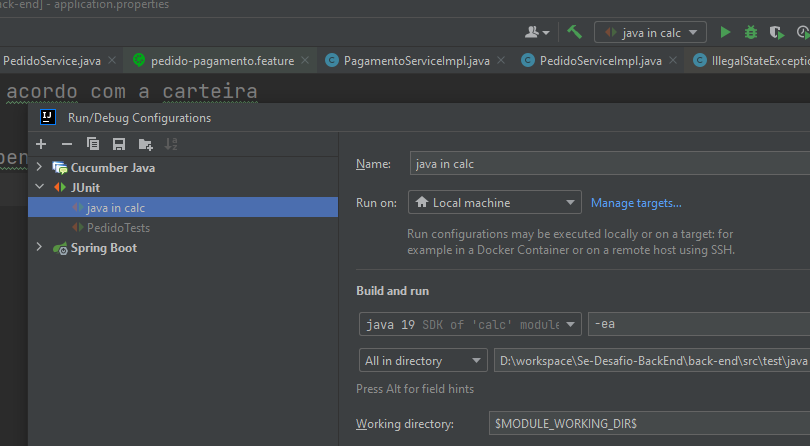Click the JUnit group icon
Screen dimensions: 810x446
pos(60,188)
